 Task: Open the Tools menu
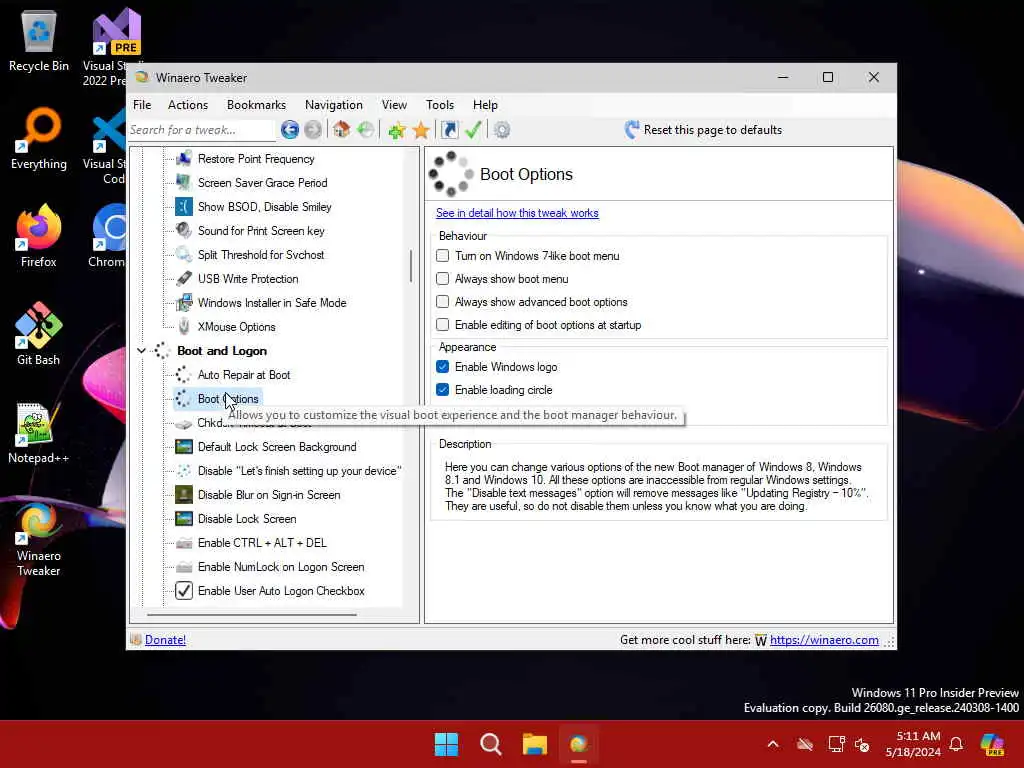[440, 104]
